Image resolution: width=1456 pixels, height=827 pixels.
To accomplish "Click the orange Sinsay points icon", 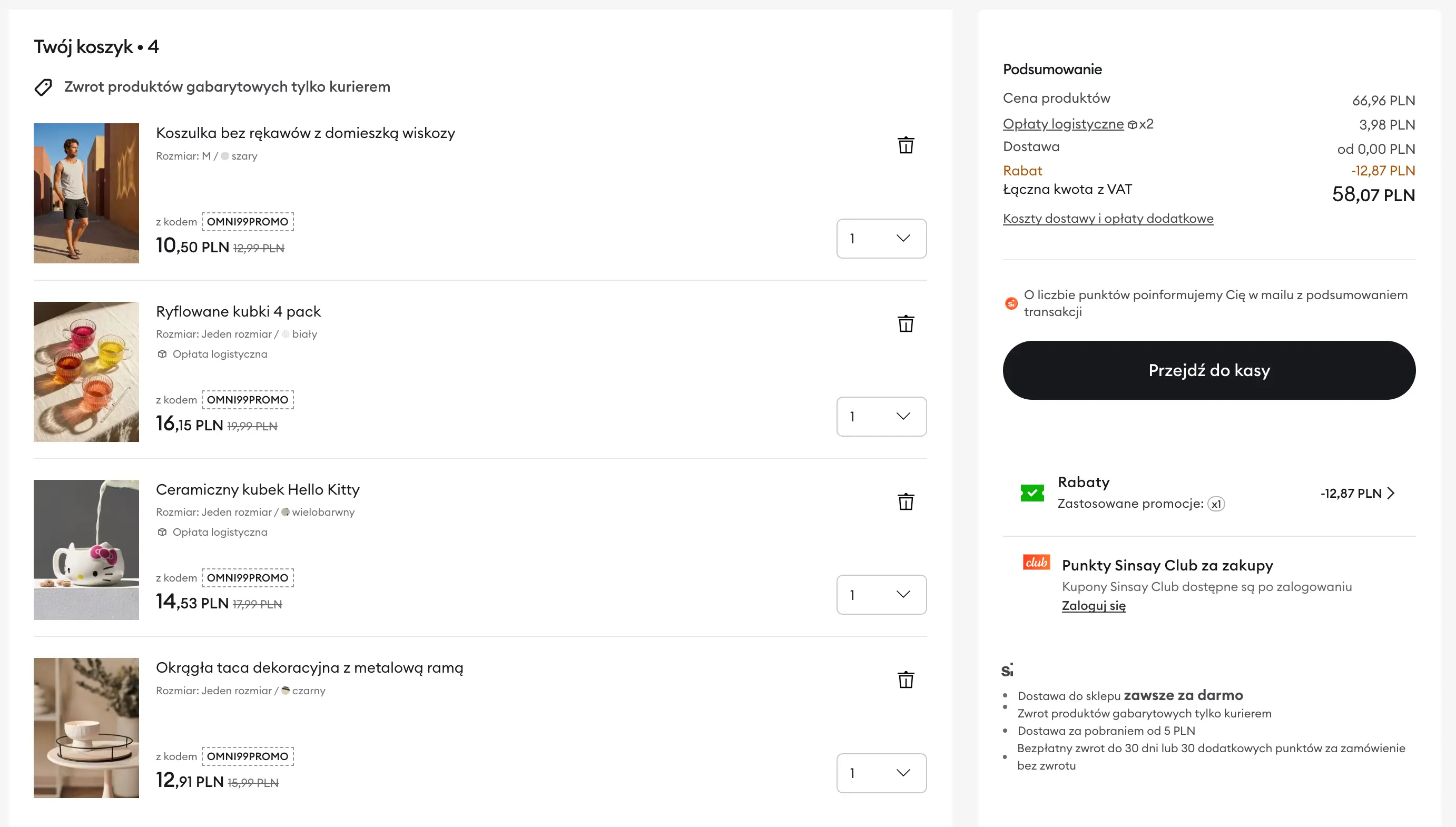I will pos(1011,303).
